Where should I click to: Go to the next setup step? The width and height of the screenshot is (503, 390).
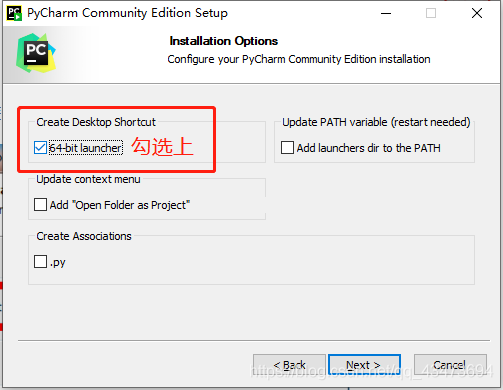click(364, 365)
